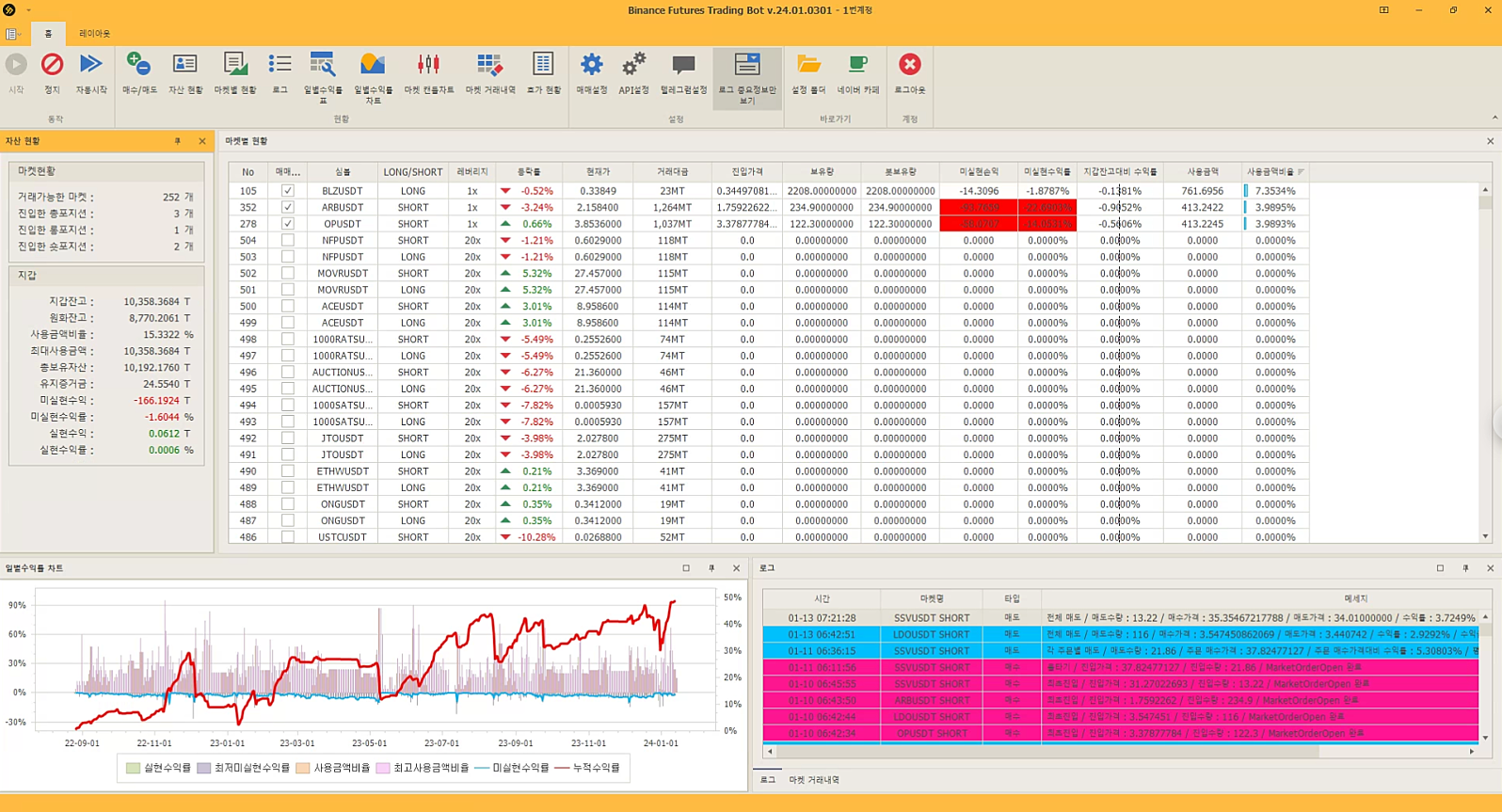This screenshot has width=1502, height=812.
Task: Click the 시작 (start) play icon
Action: tap(16, 64)
